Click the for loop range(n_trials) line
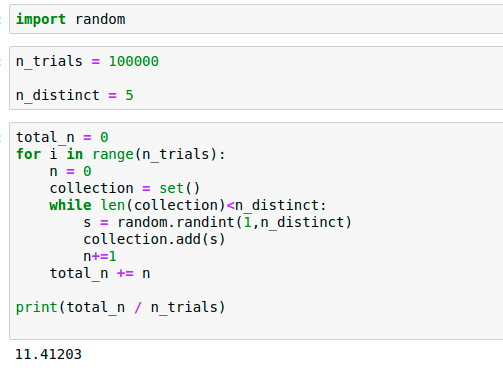The image size is (503, 371). point(121,154)
